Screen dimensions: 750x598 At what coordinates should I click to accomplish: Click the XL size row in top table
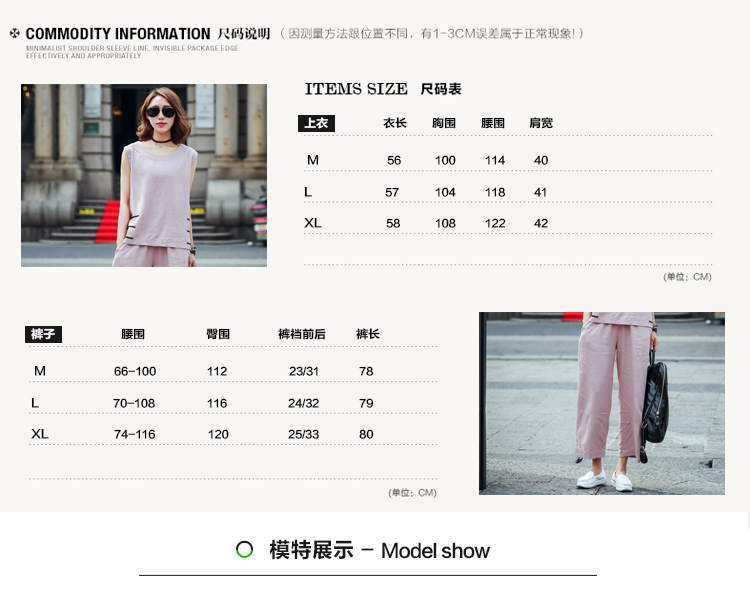[313, 223]
